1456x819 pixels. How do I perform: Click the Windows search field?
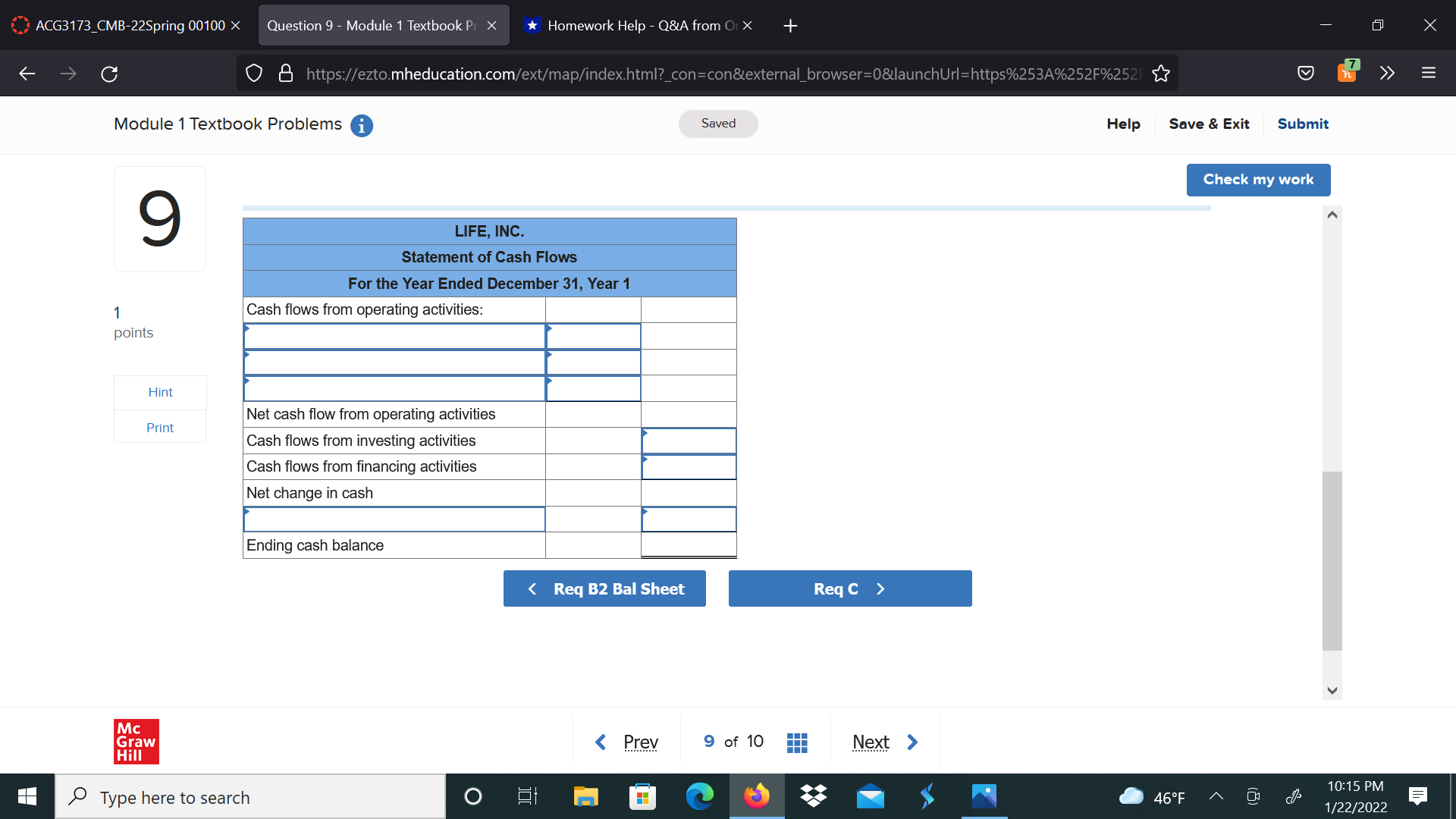point(250,796)
